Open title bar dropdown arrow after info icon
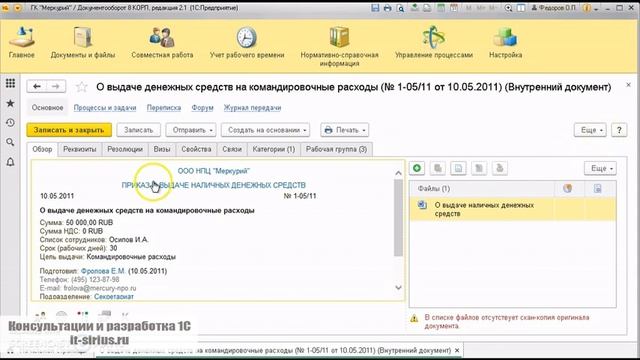The height and width of the screenshot is (360, 640). click(596, 8)
